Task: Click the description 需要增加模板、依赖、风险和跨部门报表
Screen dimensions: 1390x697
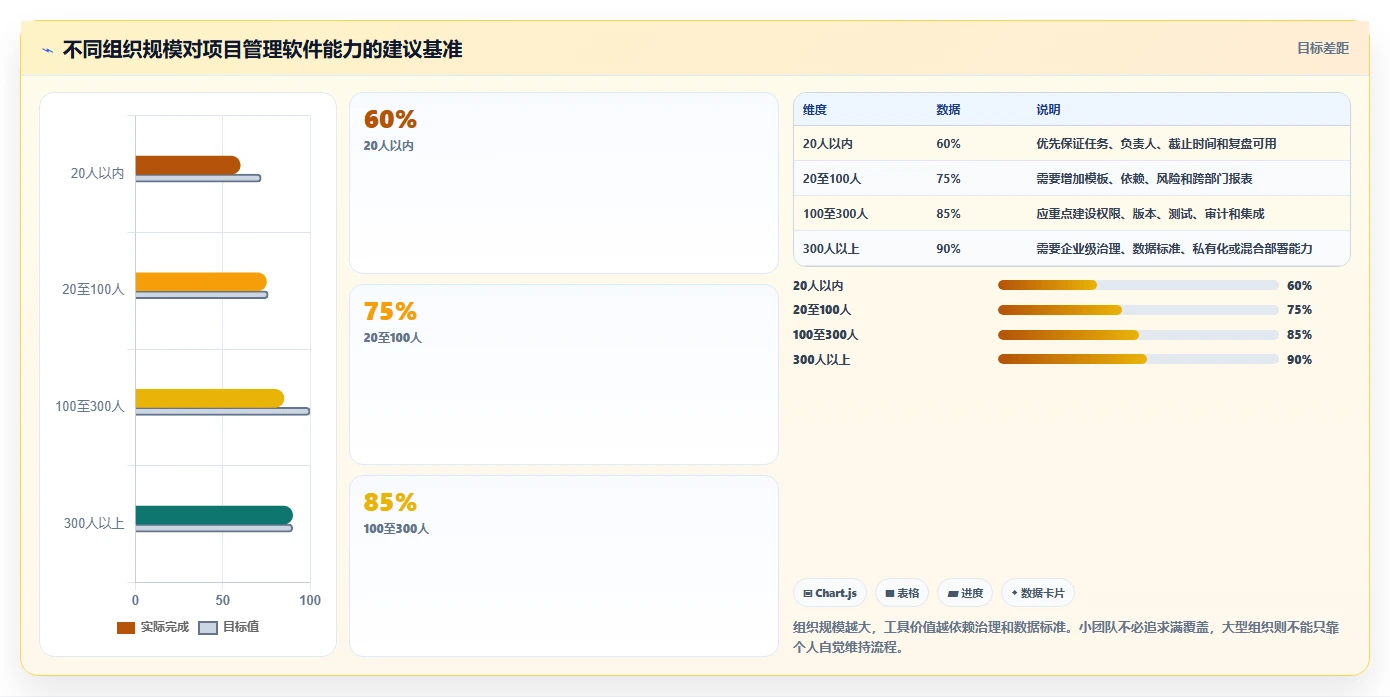Action: pos(1144,179)
